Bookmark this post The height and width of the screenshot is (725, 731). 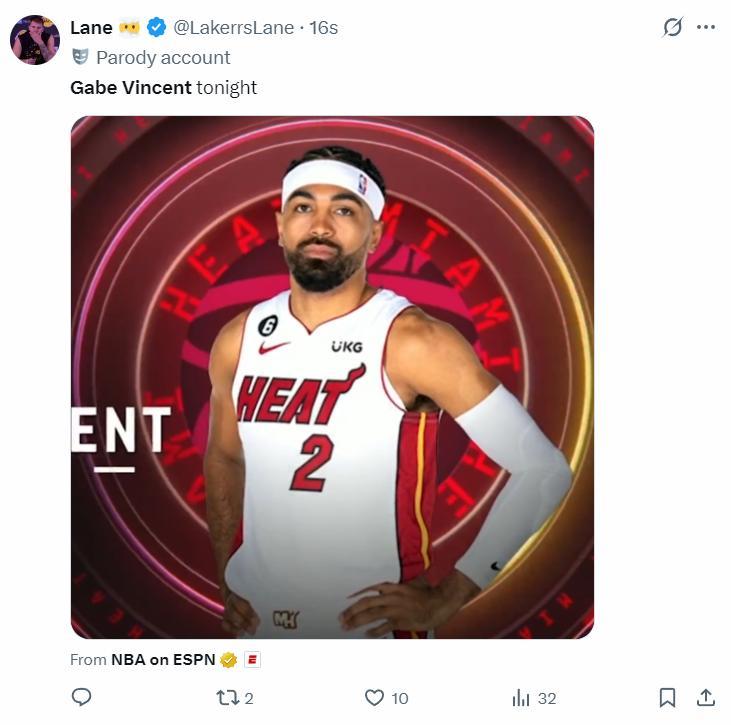coord(667,697)
